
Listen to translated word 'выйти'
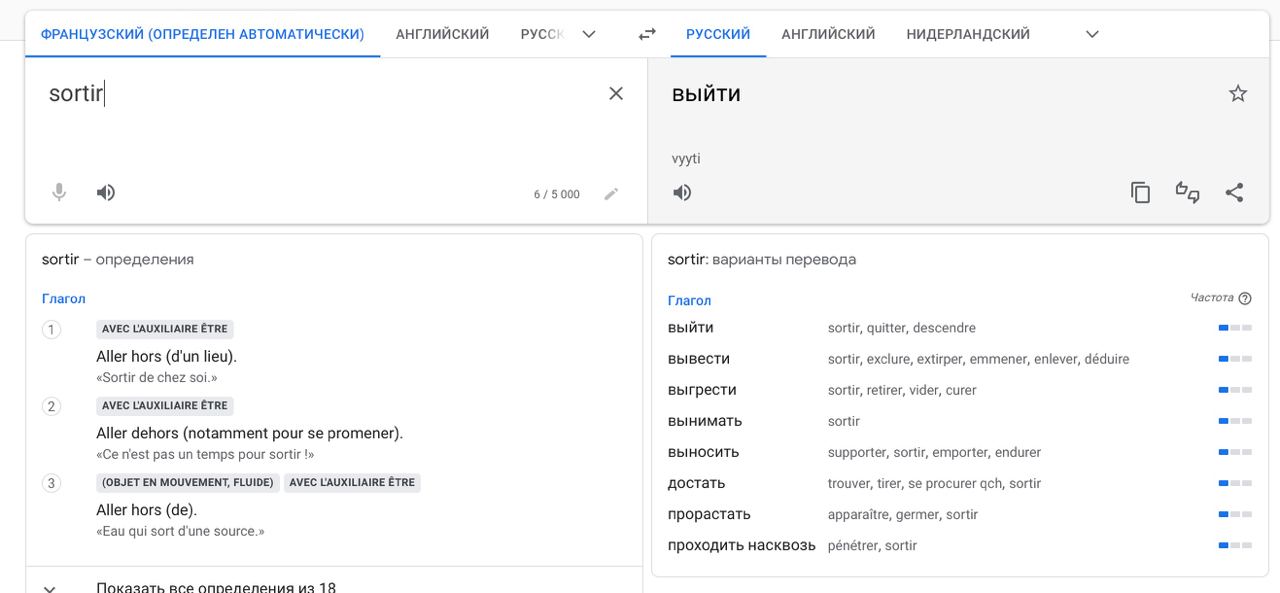click(682, 192)
